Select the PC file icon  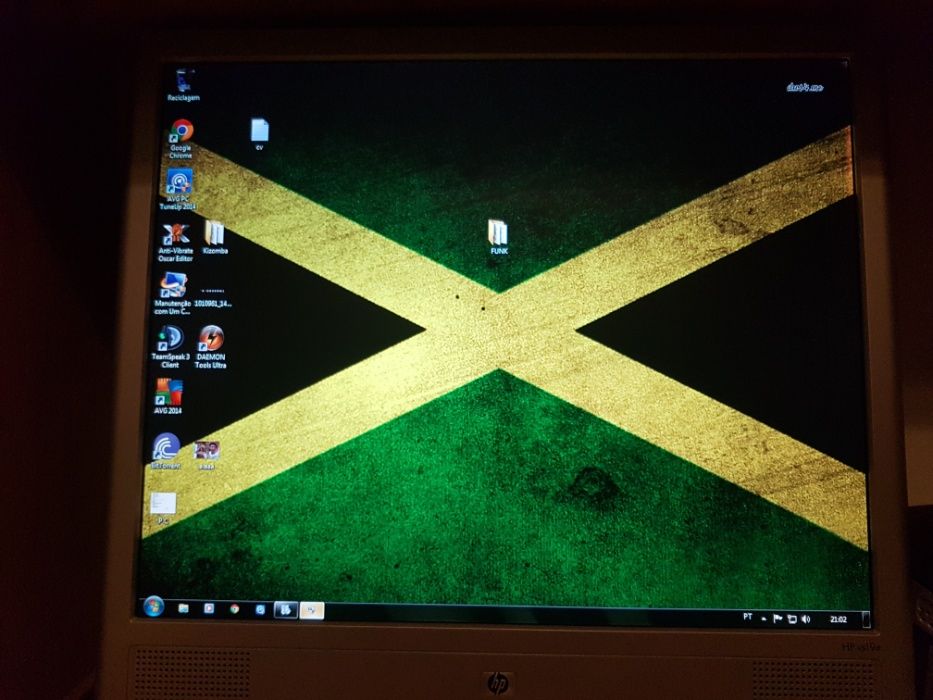[163, 508]
